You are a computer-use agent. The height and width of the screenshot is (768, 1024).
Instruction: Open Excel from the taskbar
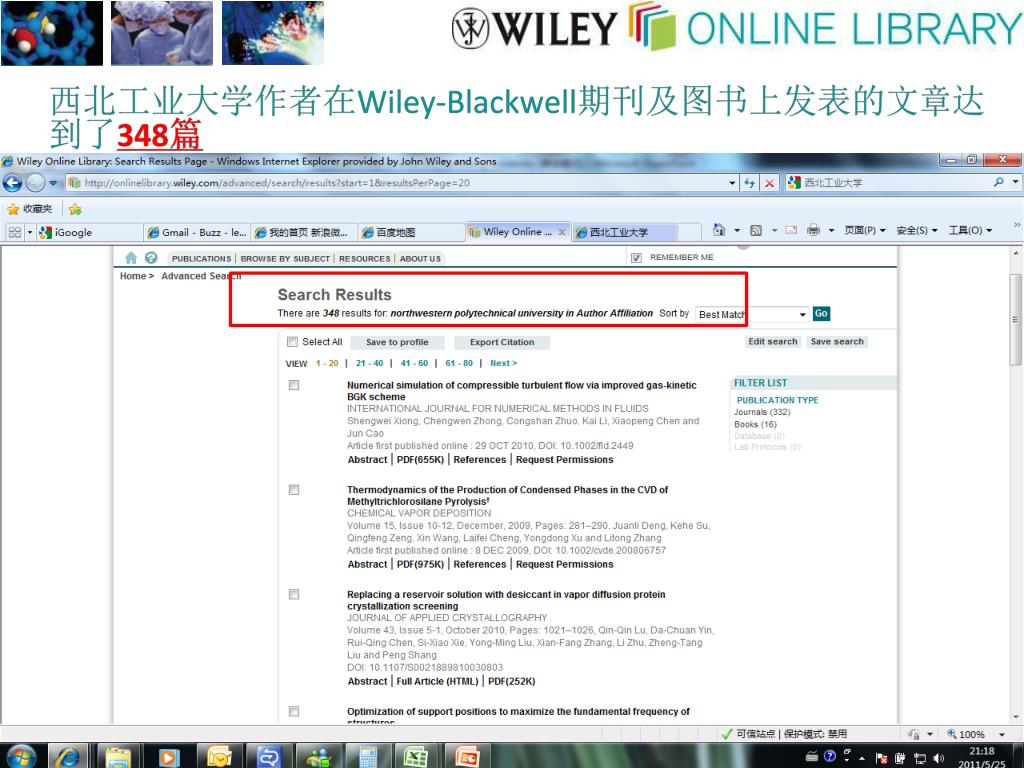(415, 756)
